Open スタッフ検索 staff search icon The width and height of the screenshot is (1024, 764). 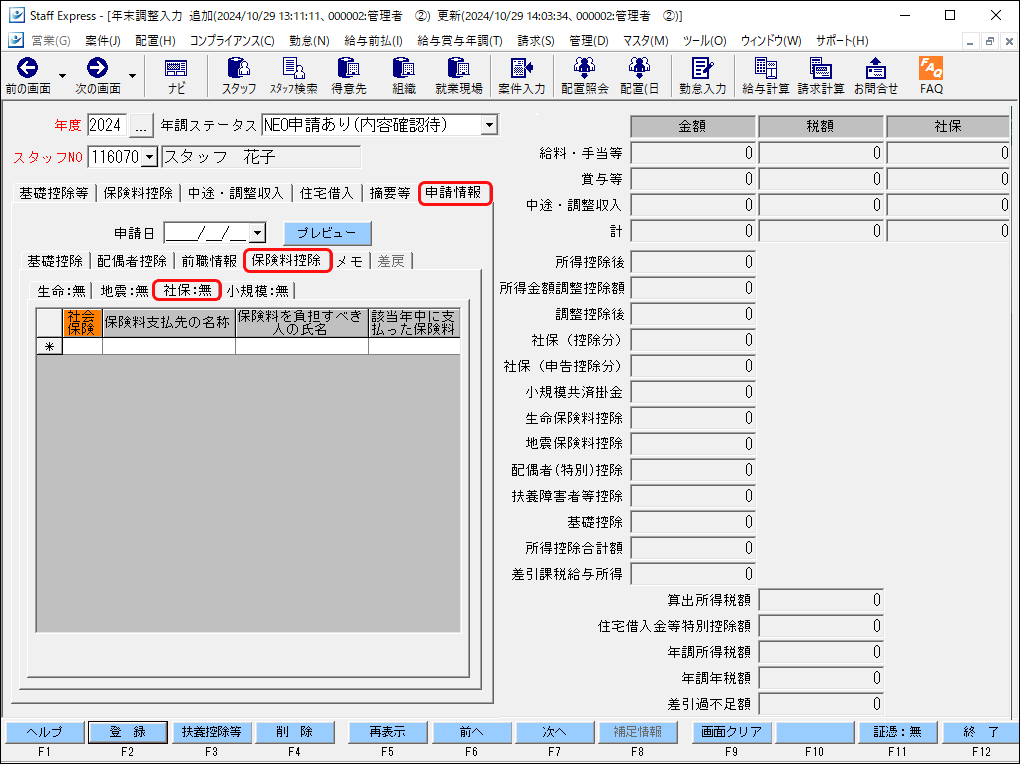294,76
